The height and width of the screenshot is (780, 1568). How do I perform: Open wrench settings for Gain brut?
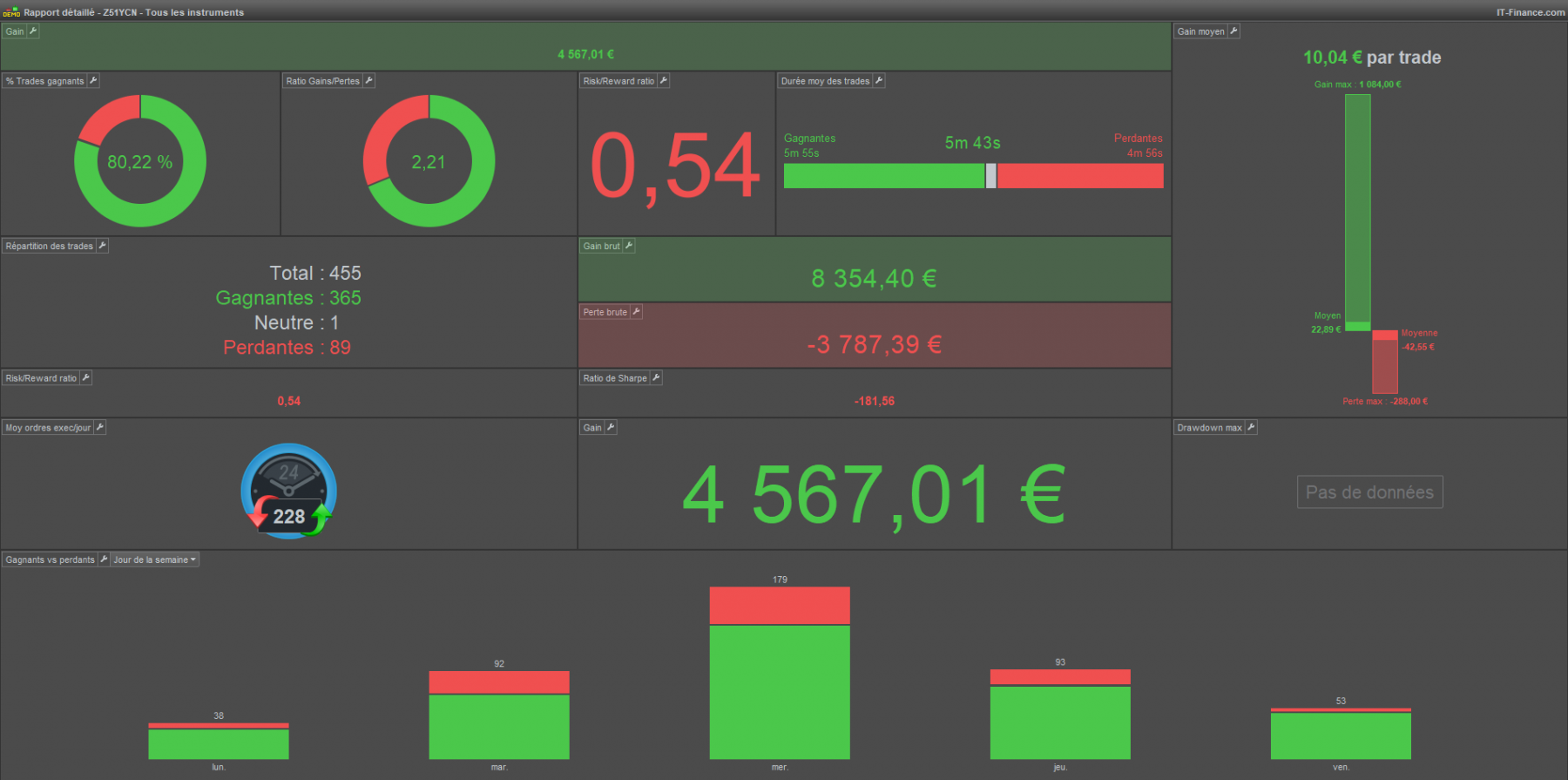[629, 246]
